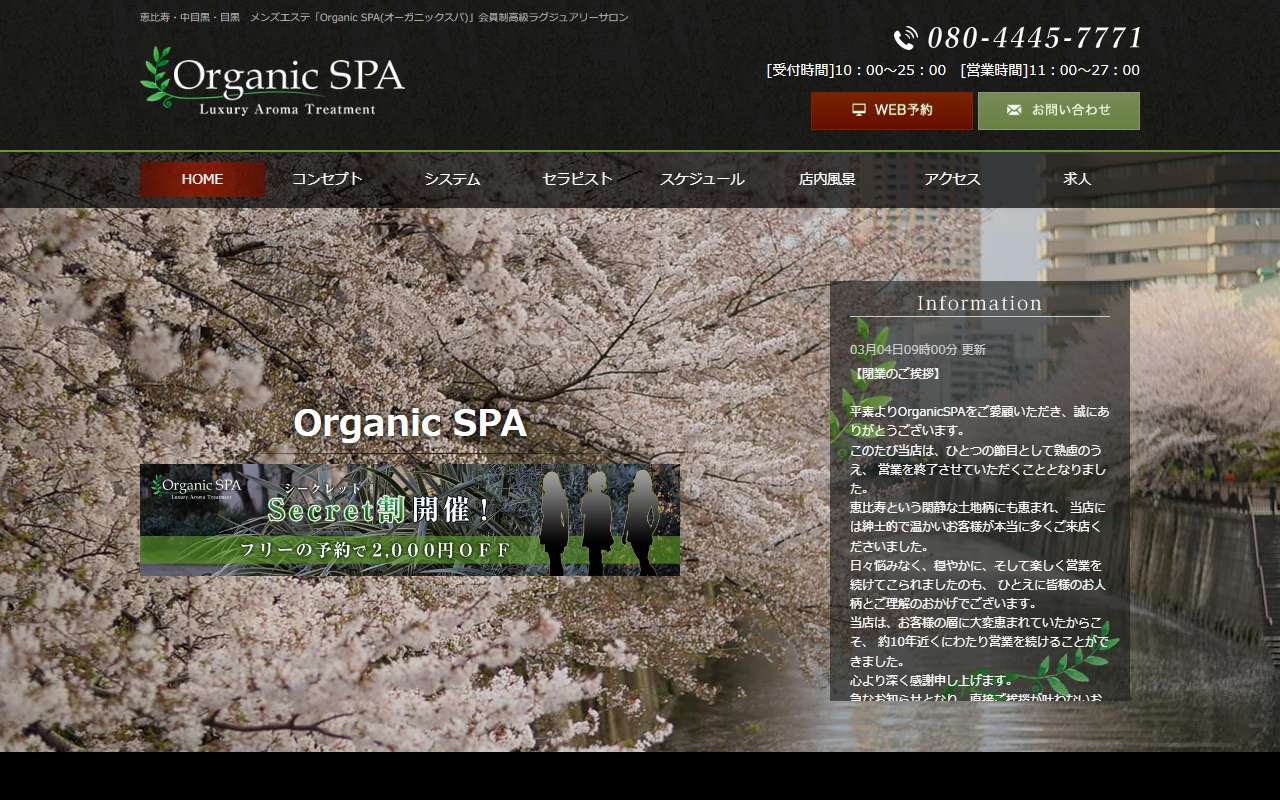Click the phone number 080-4445-7771

tap(1034, 38)
